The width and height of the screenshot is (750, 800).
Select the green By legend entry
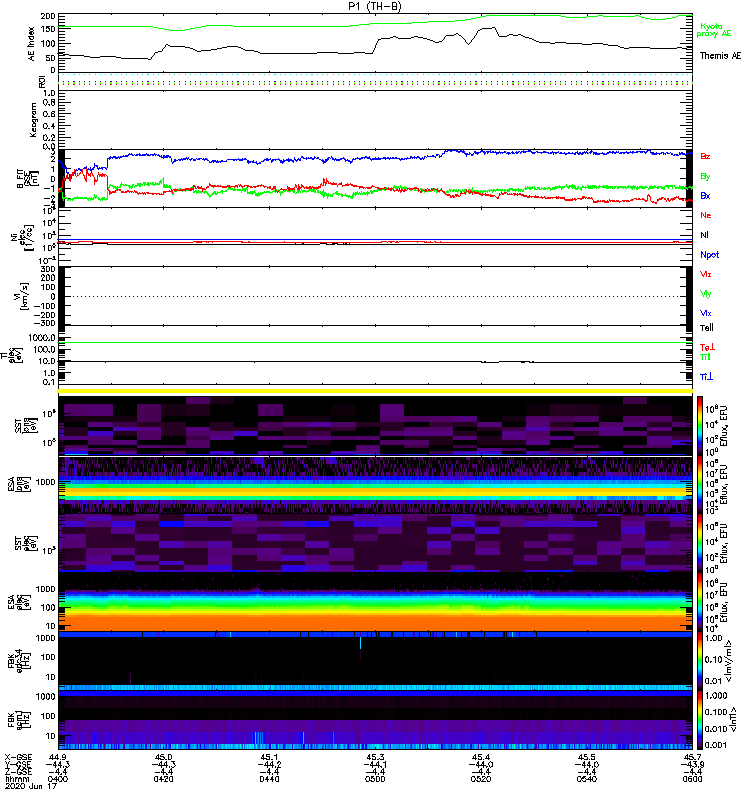(705, 177)
